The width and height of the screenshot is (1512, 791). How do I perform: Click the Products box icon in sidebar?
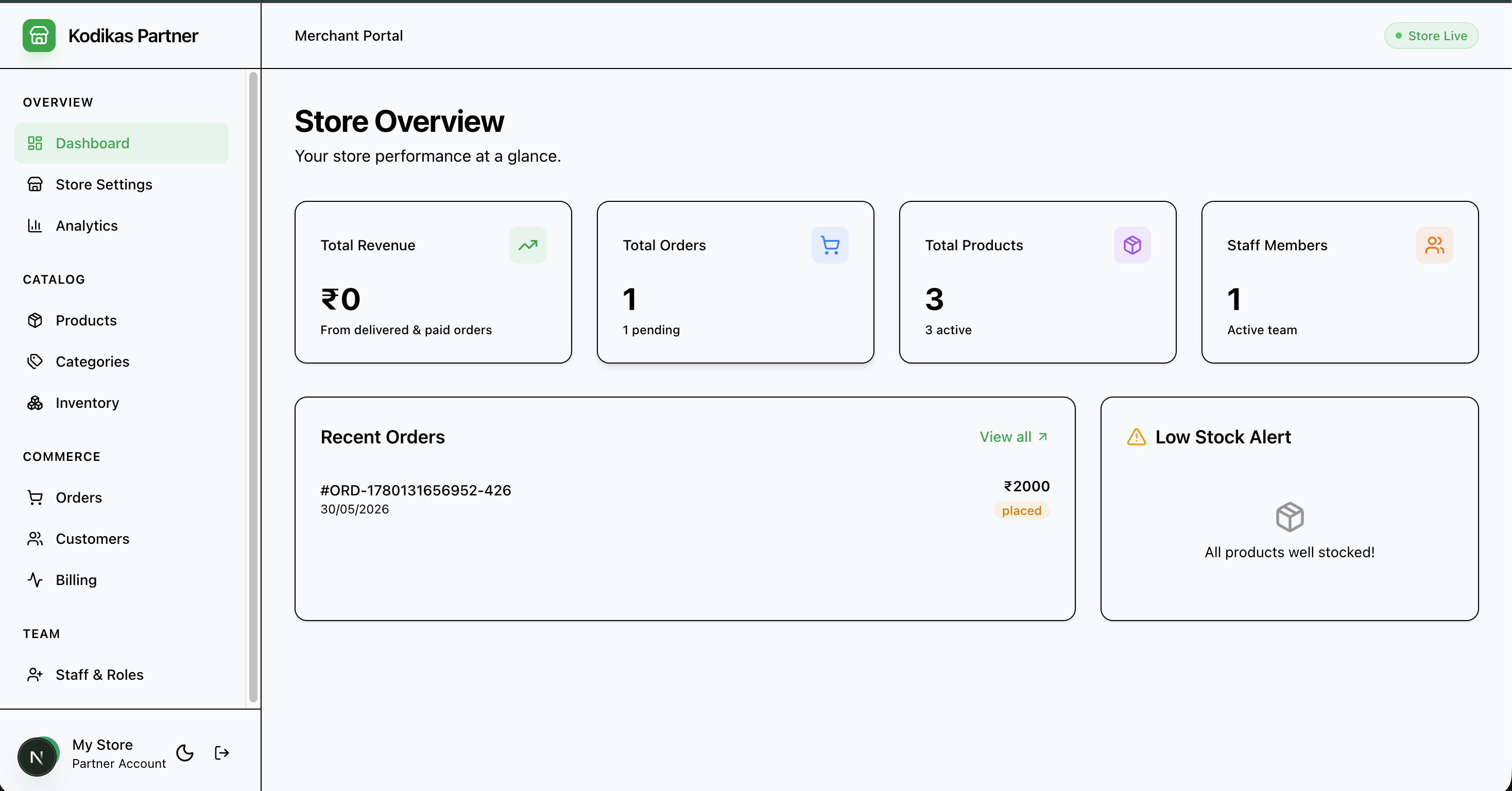pos(35,320)
